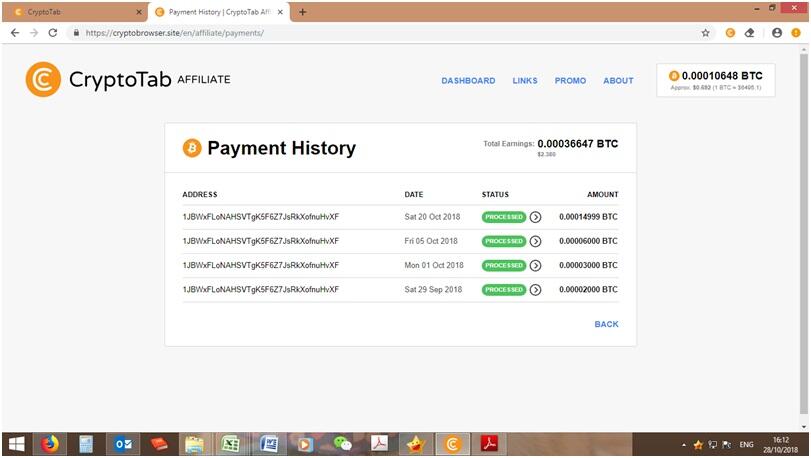Open the orange browser menu icon
811x458 pixels.
pos(795,33)
